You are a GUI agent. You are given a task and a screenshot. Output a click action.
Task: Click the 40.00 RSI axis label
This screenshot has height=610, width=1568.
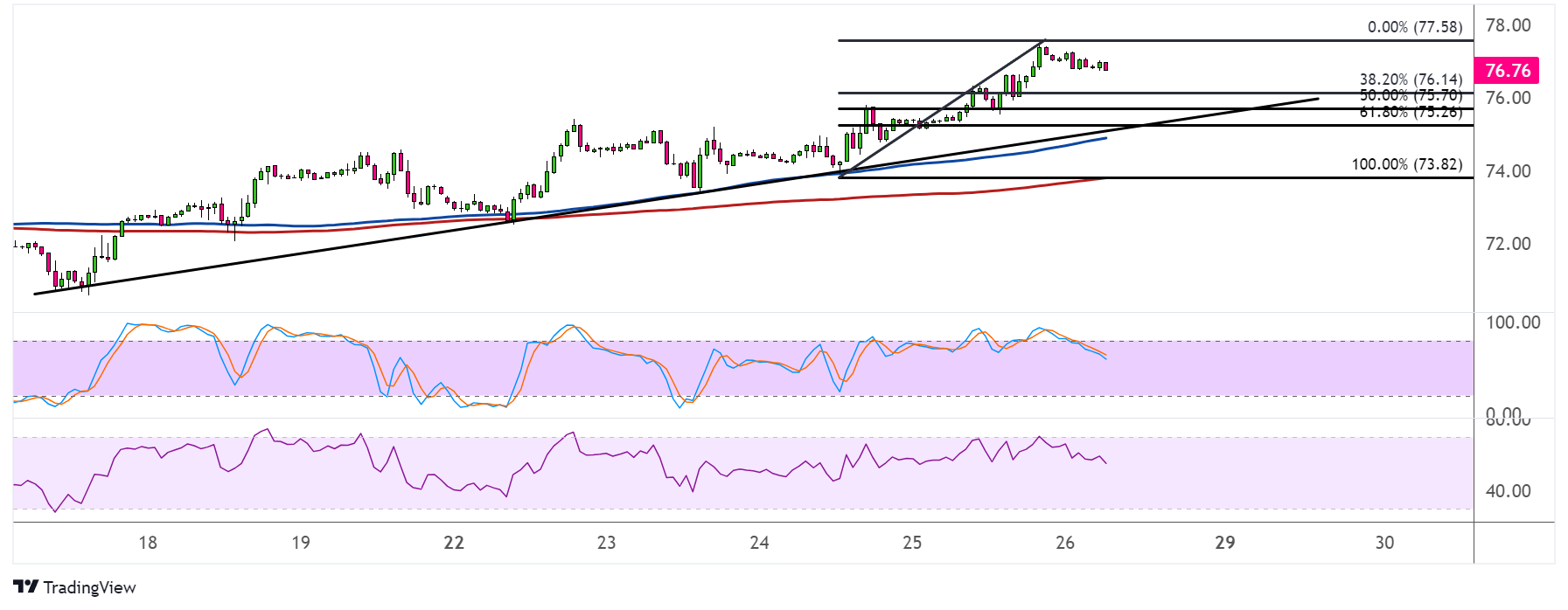coord(1509,491)
